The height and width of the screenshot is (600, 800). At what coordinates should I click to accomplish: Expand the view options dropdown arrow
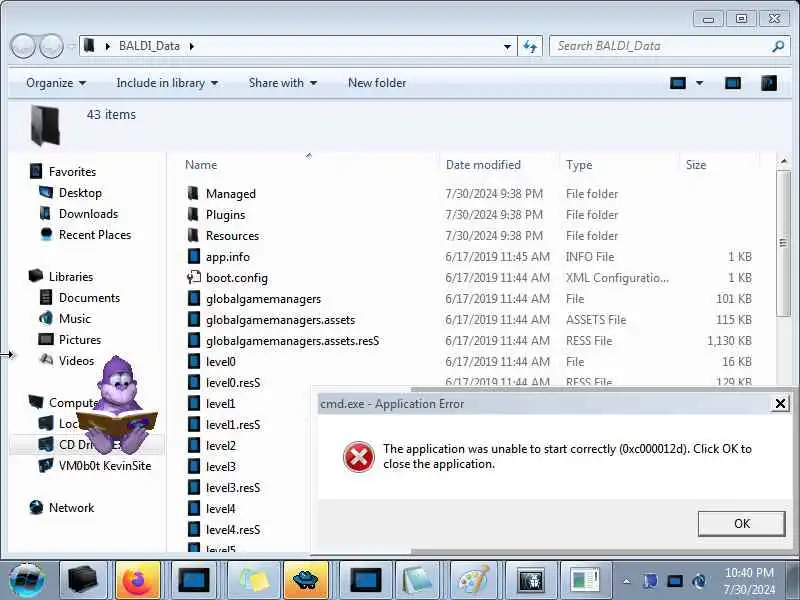tap(699, 83)
